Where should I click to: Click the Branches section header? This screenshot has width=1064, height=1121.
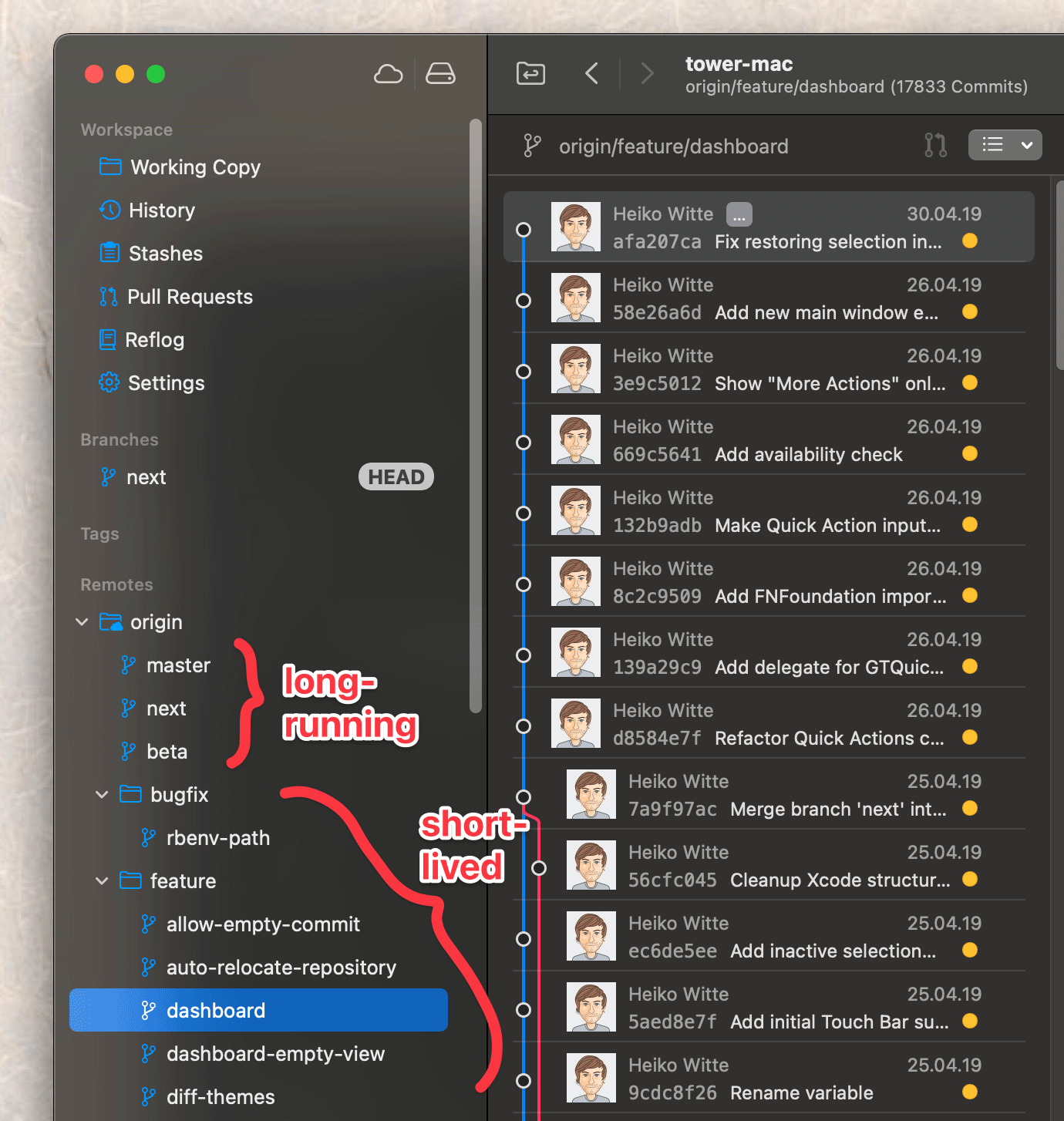point(120,439)
